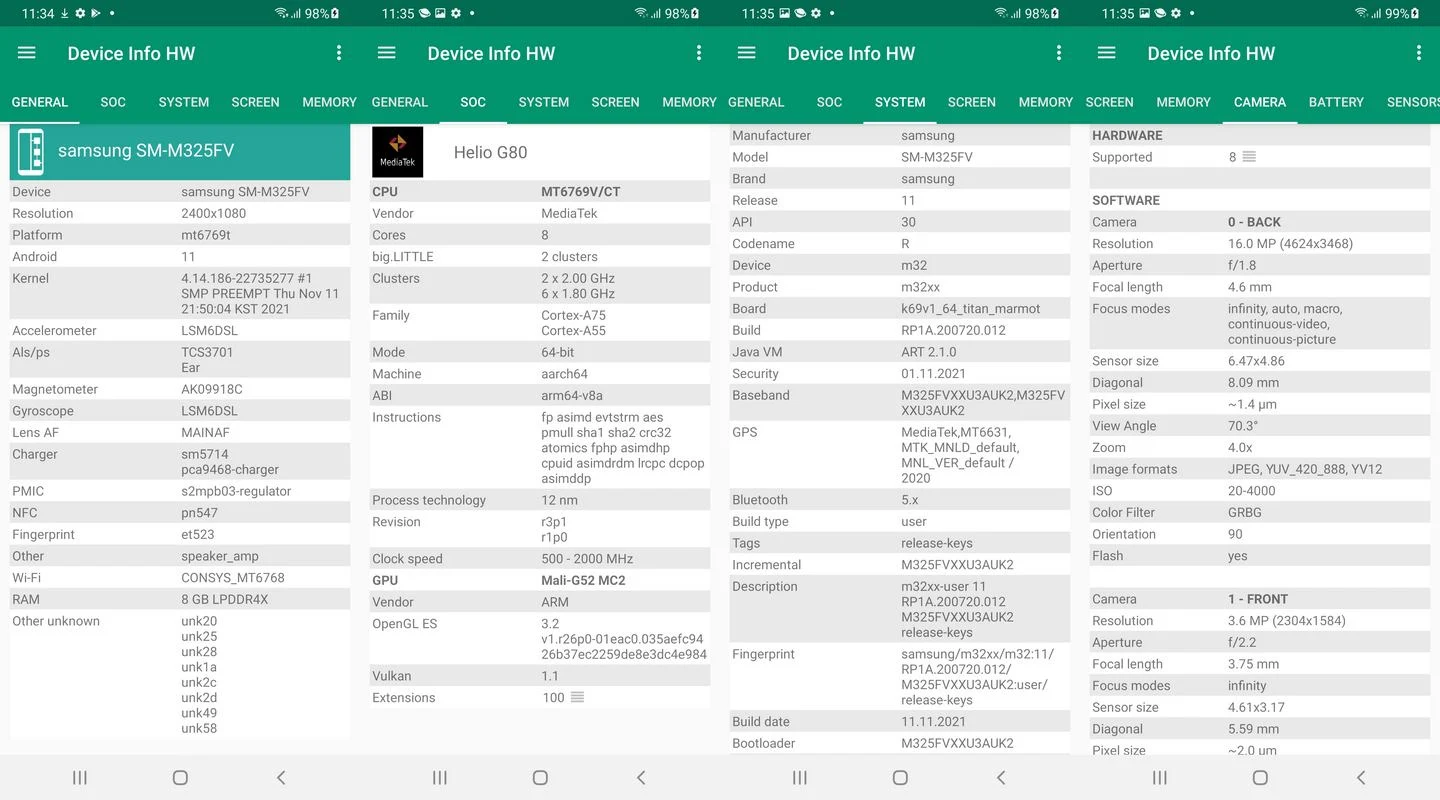Viewport: 1440px width, 800px height.
Task: Open the hamburger menu on the General-tab screen
Action: (27, 53)
